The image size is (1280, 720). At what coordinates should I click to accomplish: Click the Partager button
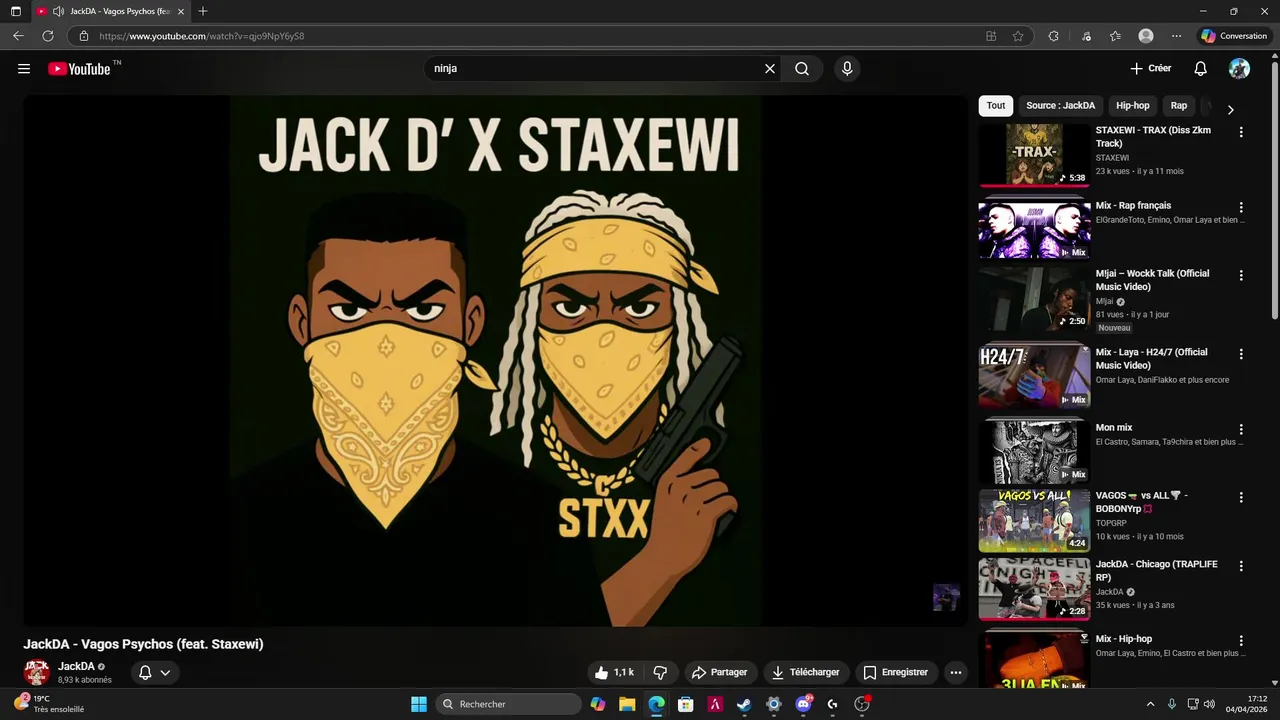point(720,672)
